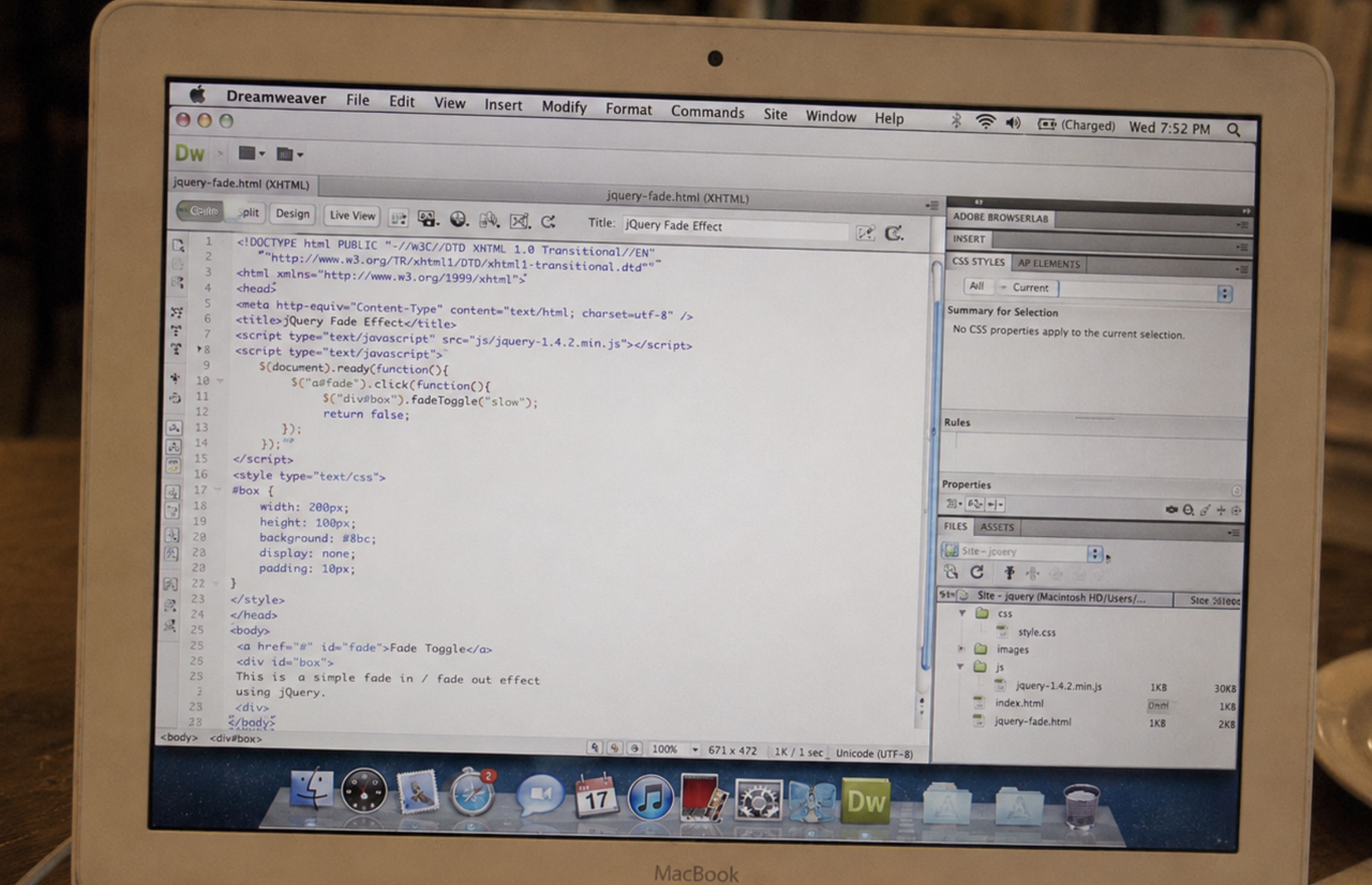Open System Preferences from the Dock

pos(758,800)
